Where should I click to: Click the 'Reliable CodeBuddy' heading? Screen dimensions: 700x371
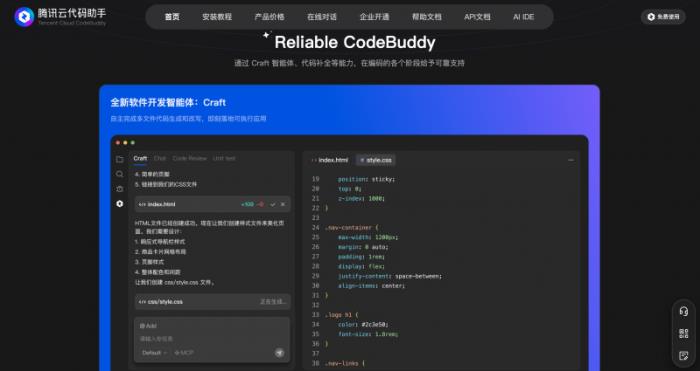(355, 42)
